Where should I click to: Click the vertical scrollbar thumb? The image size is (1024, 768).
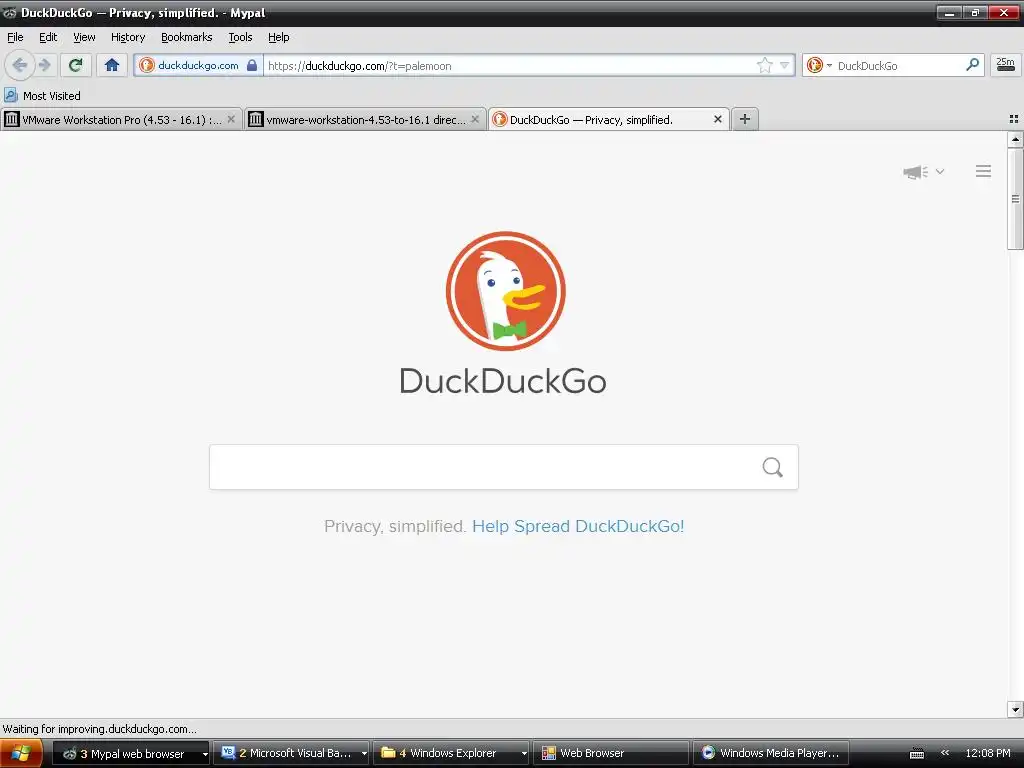tap(1015, 199)
